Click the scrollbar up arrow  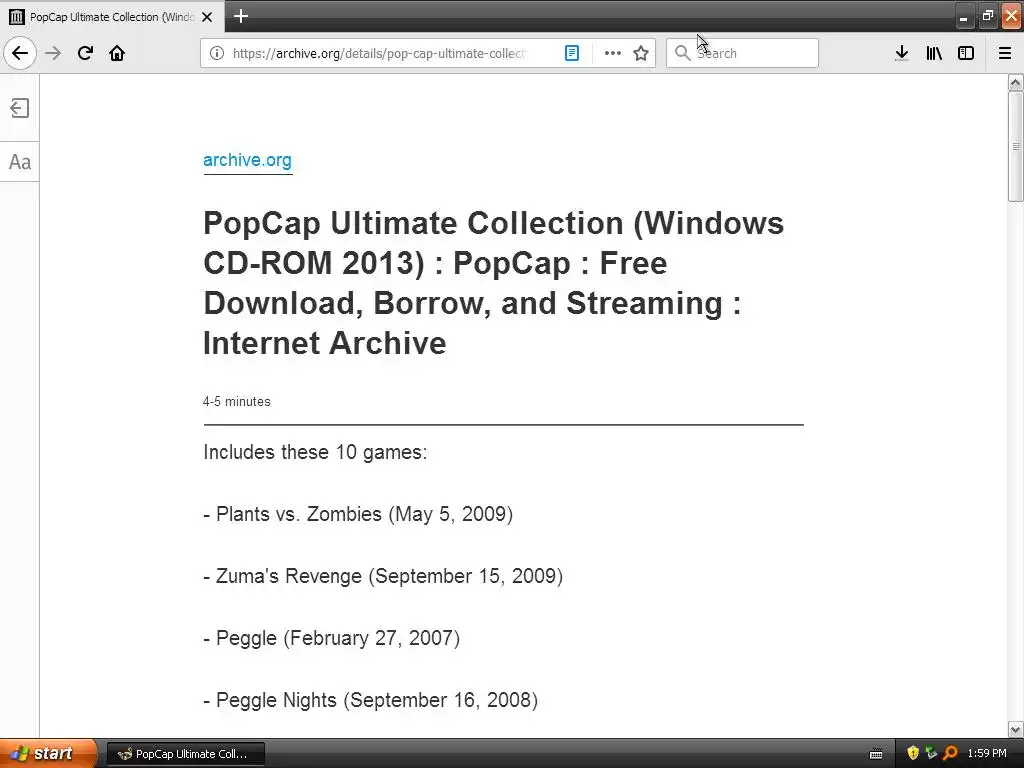point(1015,82)
